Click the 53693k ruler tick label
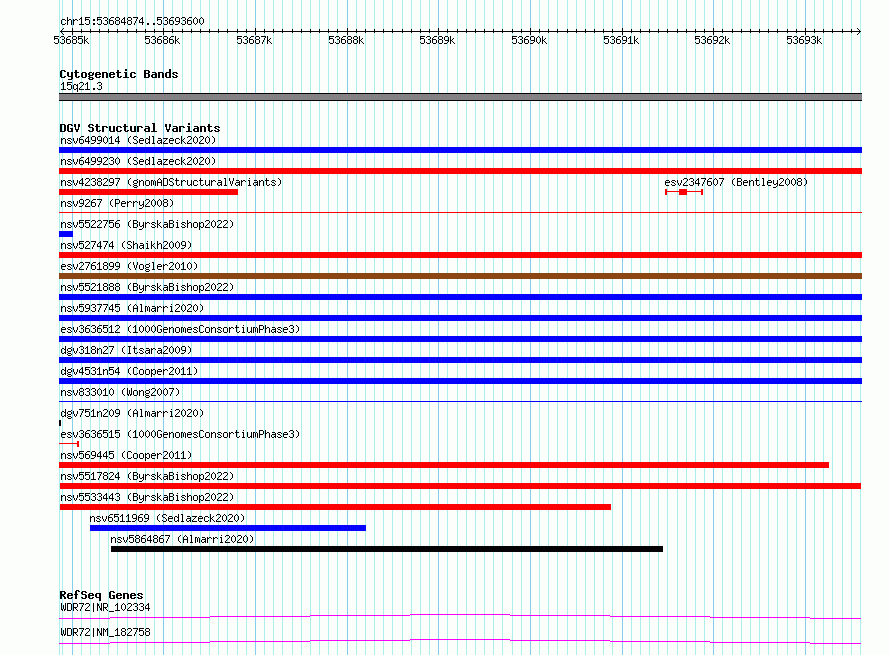Screen dimensions: 890x655 804,40
